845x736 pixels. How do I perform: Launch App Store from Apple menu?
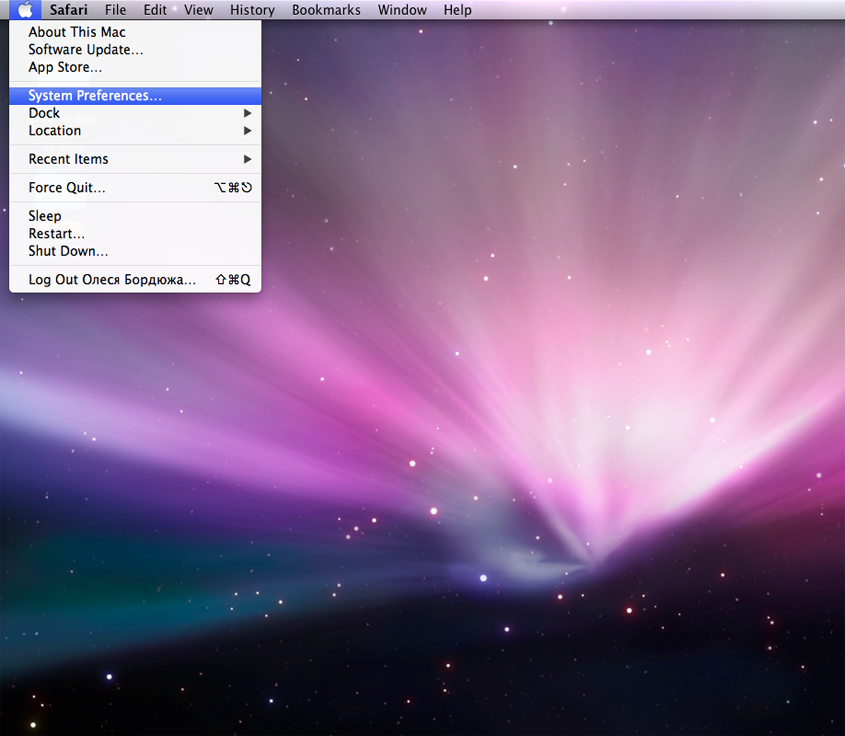(x=65, y=67)
